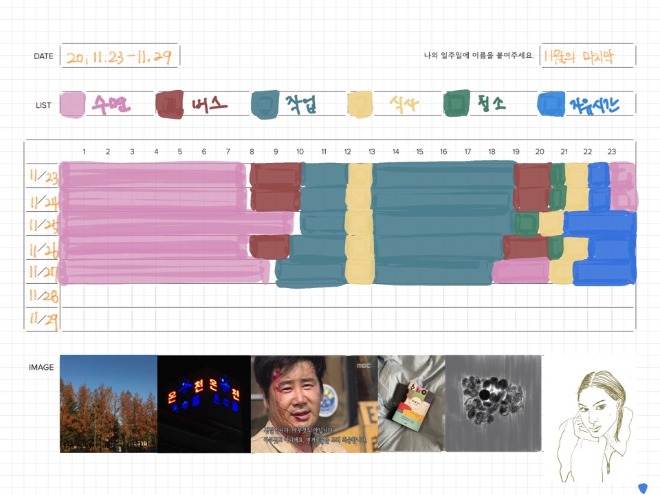This screenshot has width=660, height=495.
Task: Select the dark red 버스 color swatch
Action: click(x=170, y=104)
